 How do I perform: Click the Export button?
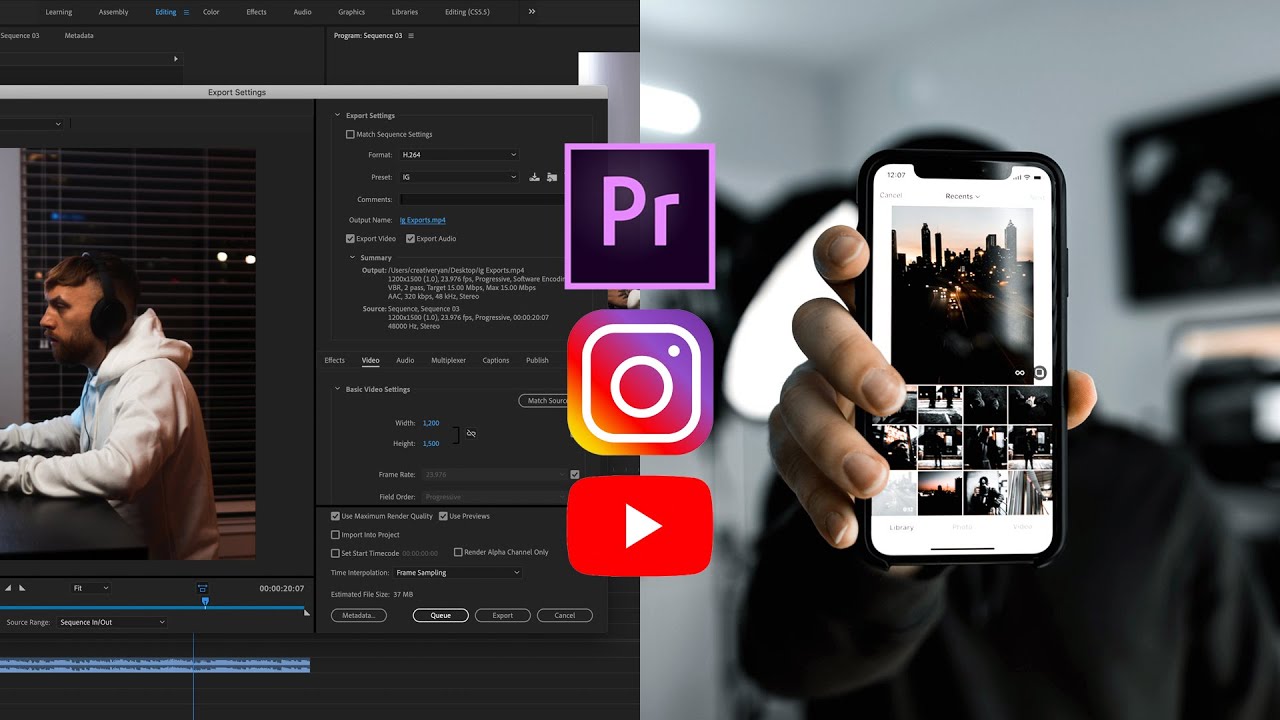click(503, 615)
